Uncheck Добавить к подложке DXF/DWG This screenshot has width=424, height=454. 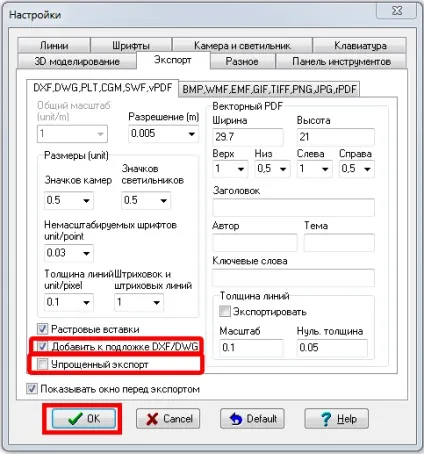point(43,347)
